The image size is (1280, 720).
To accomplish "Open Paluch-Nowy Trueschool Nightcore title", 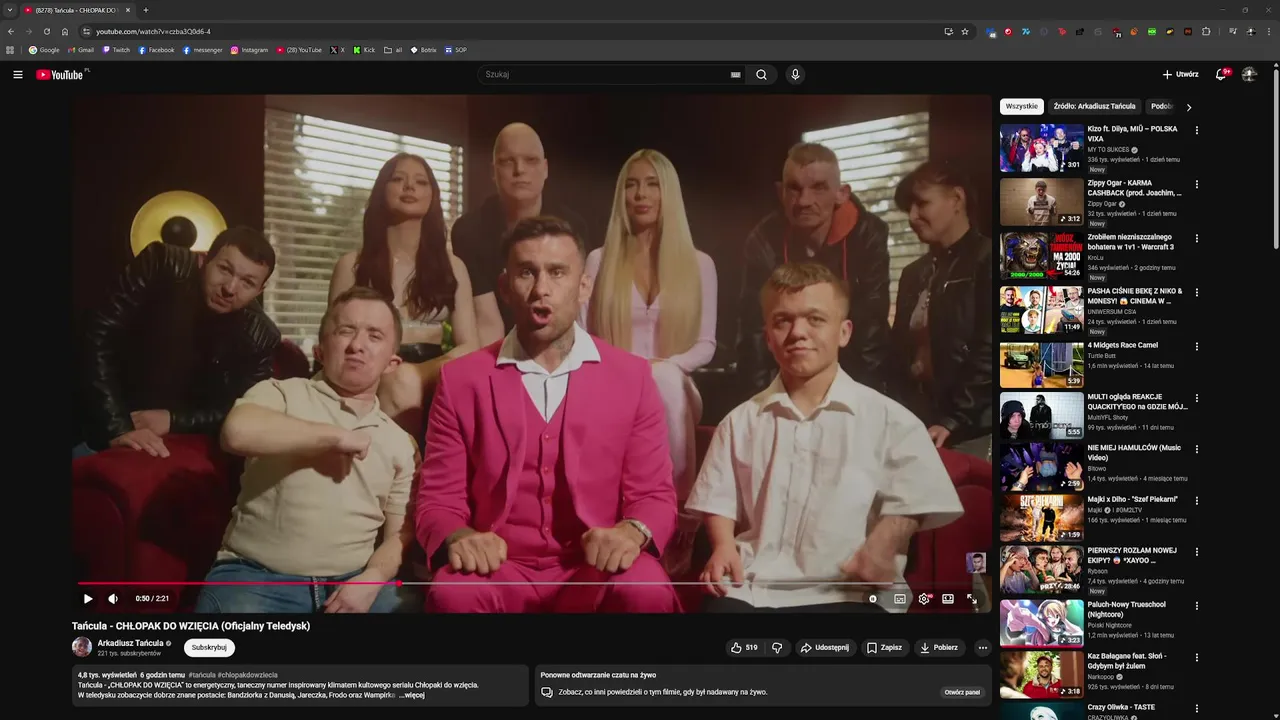I will (1127, 609).
